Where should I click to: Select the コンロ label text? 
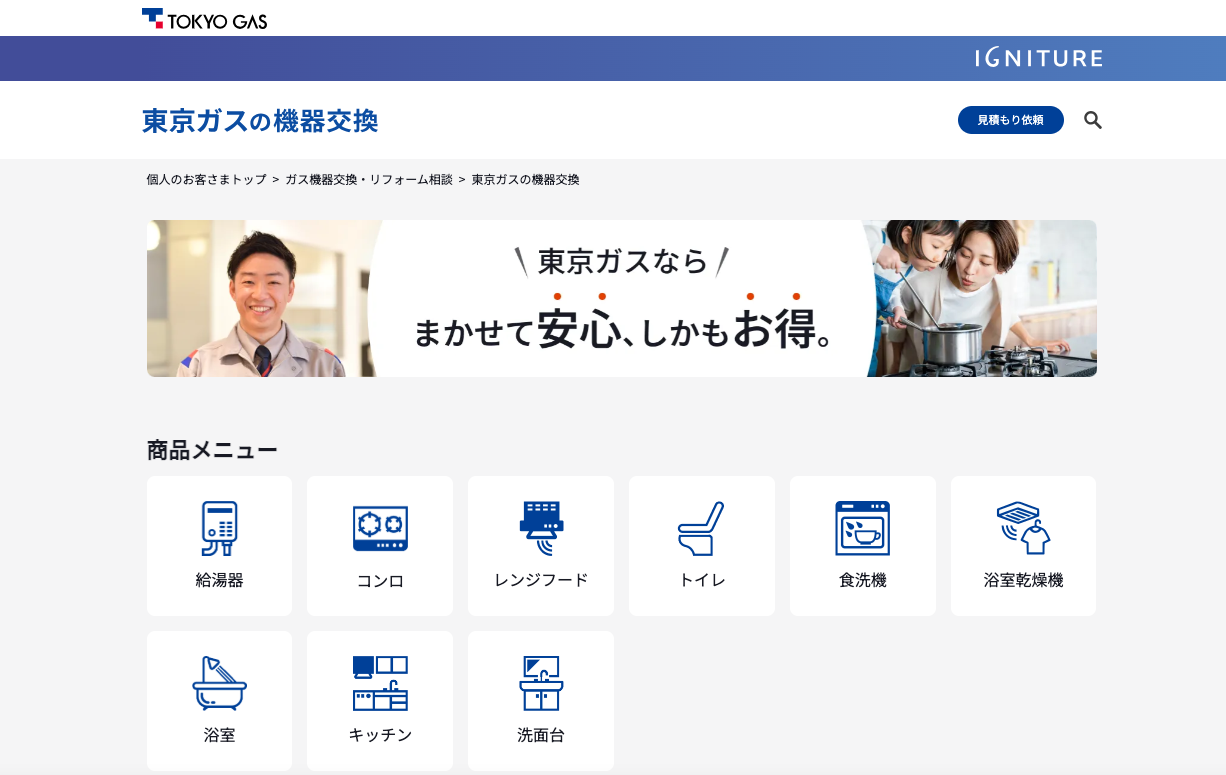(x=380, y=580)
